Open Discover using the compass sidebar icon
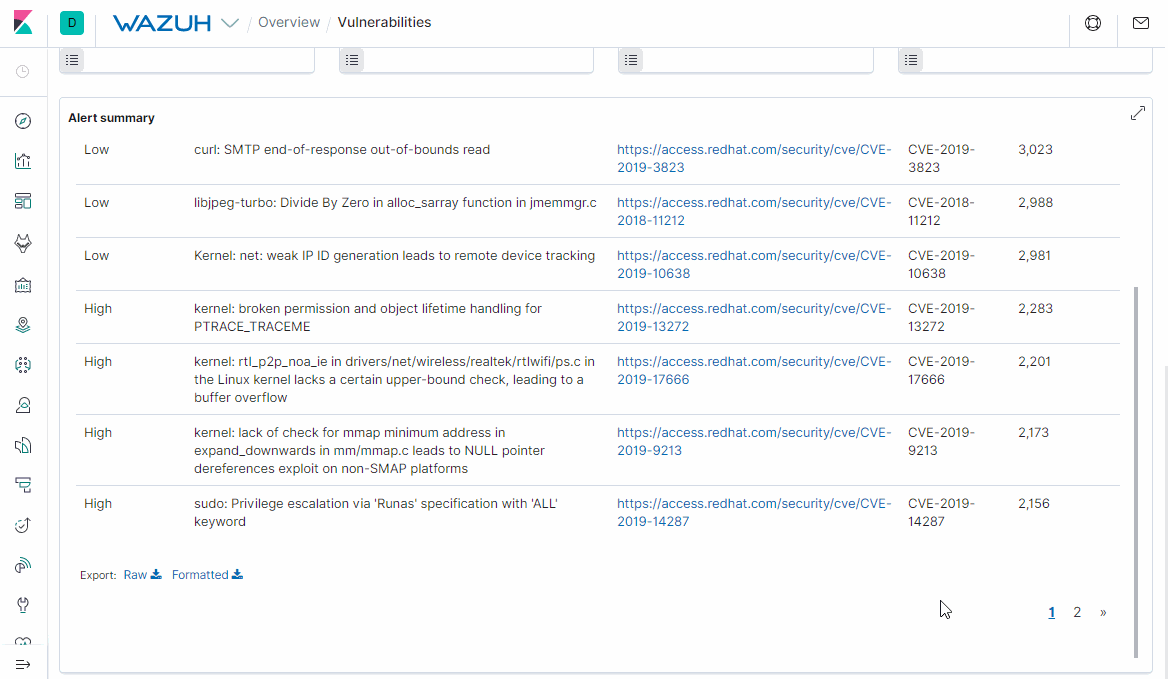This screenshot has height=679, width=1168. 22,121
